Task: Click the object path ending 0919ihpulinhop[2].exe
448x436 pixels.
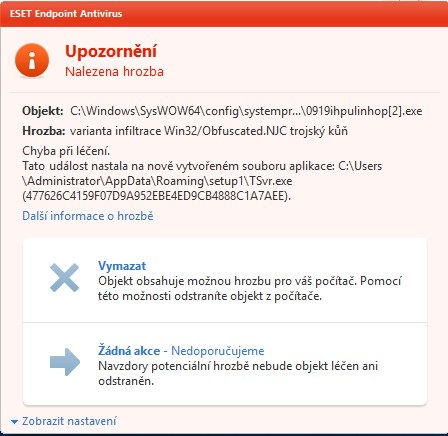Action: [246, 111]
